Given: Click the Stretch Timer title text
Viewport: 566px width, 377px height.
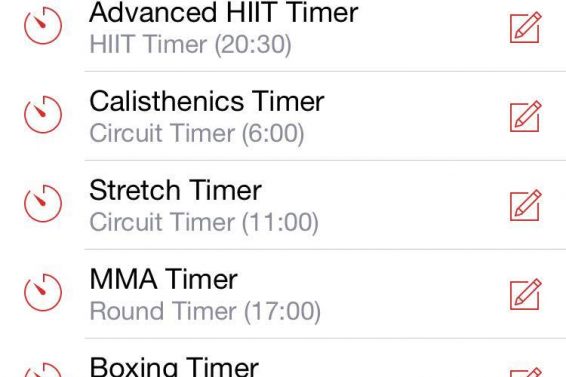Looking at the screenshot, I should [x=175, y=190].
